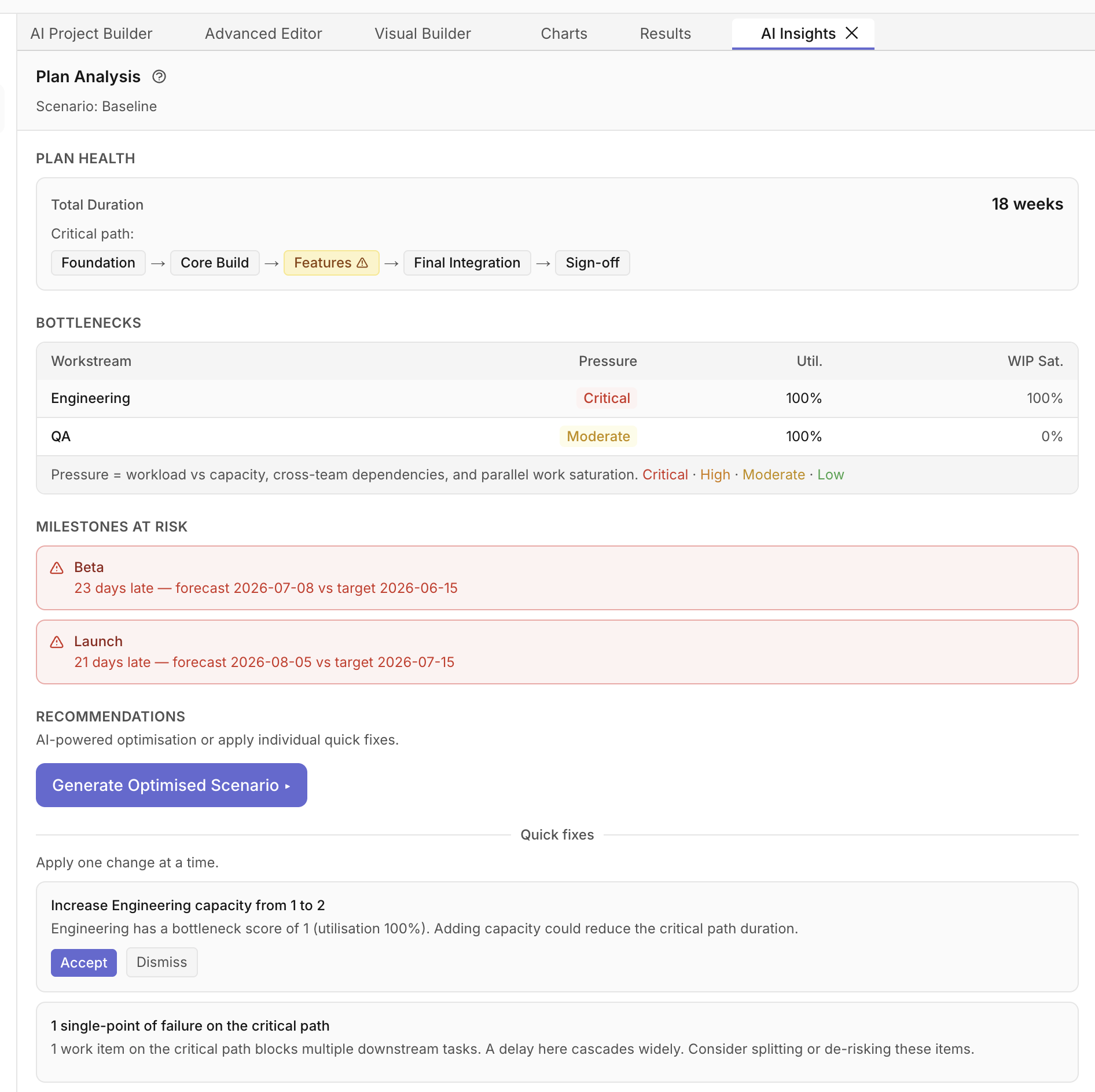Dismiss the Engineering capacity suggestion
This screenshot has height=1092, width=1095.
[x=161, y=962]
